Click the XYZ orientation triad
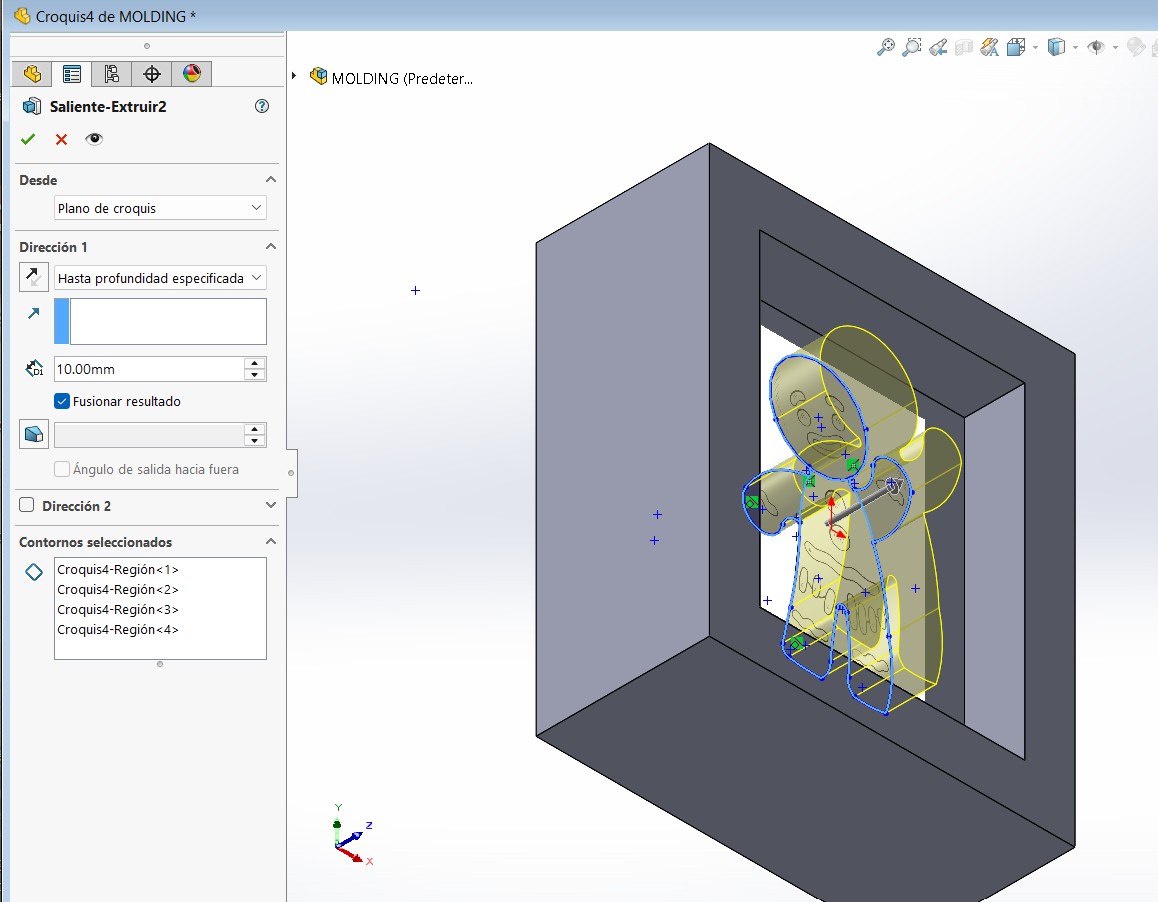Screen dimensions: 1158x902 tap(353, 836)
